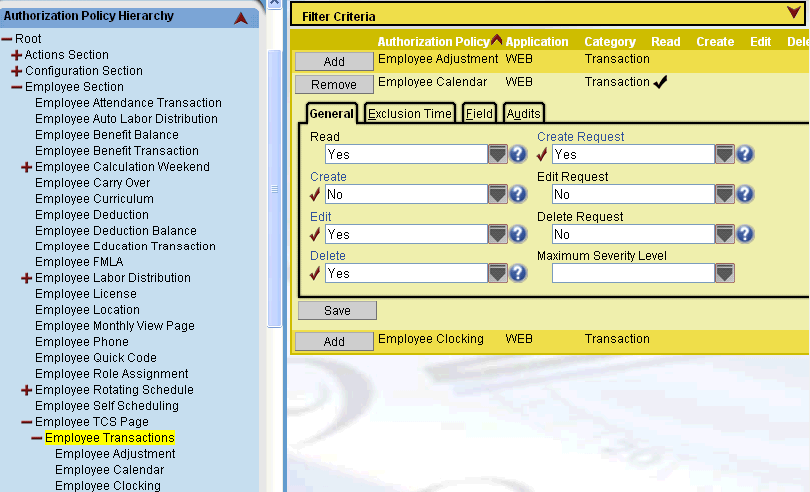Switch to the Audits tab
The width and height of the screenshot is (810, 492).
pos(523,114)
